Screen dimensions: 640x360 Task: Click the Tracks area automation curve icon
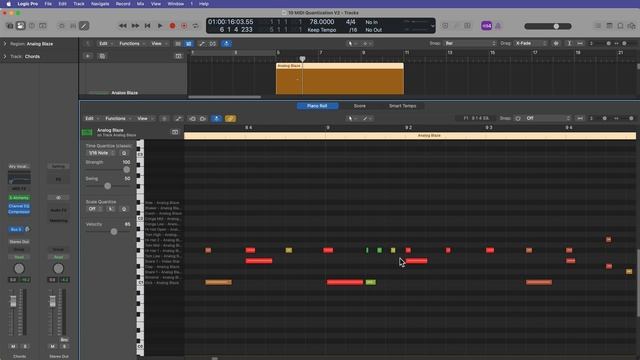[202, 43]
